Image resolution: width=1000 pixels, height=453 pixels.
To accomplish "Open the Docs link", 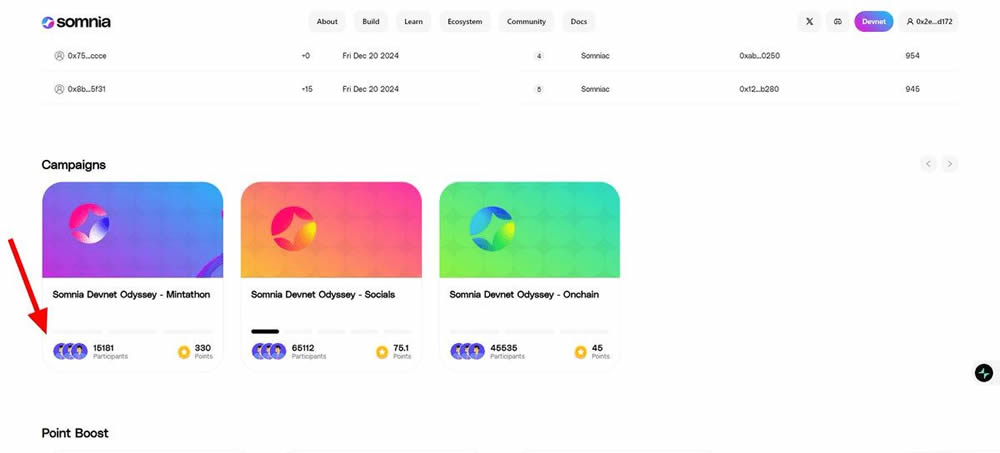I will point(578,22).
